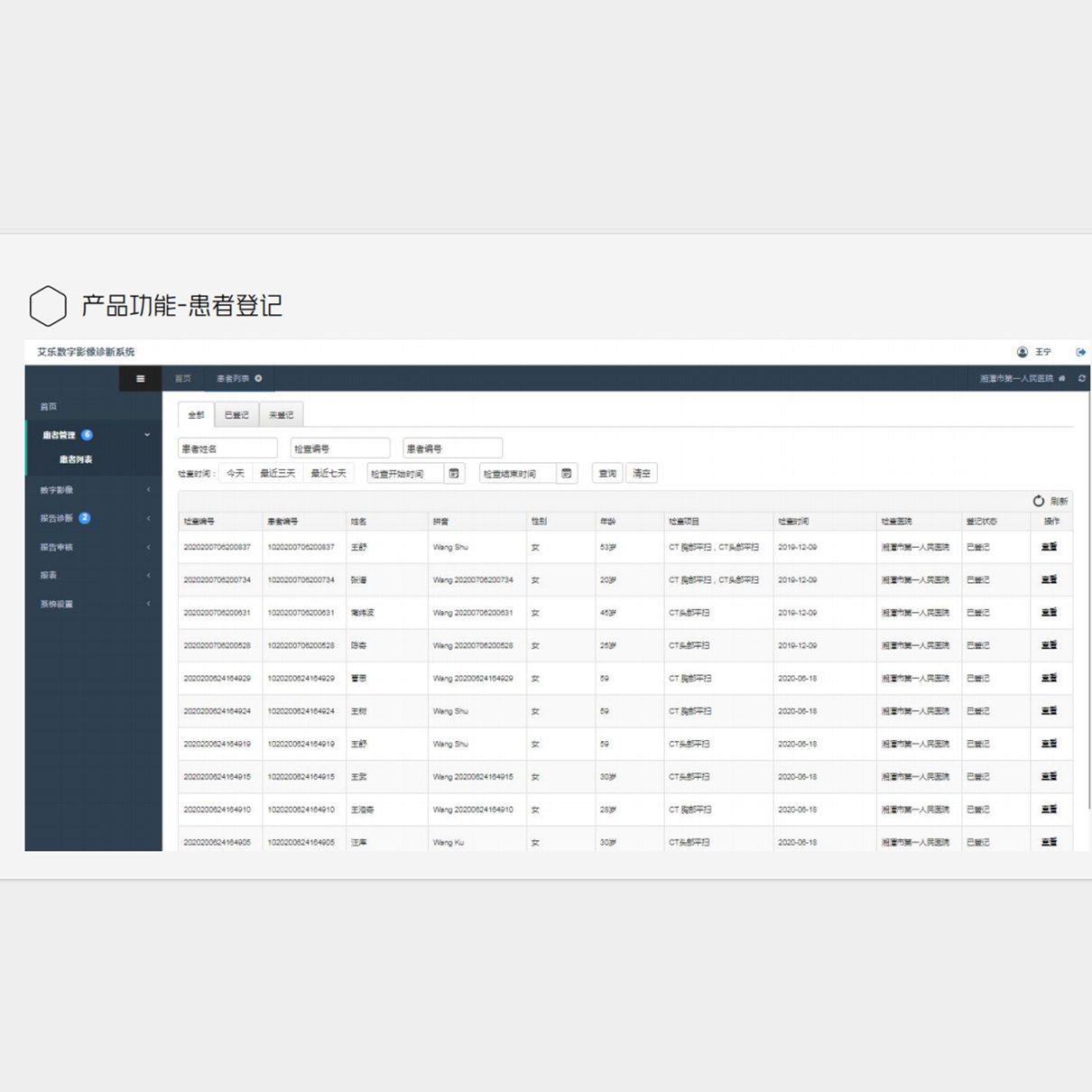Image resolution: width=1092 pixels, height=1092 pixels.
Task: Open the calendar picker for 检查结束时间
Action: (566, 474)
